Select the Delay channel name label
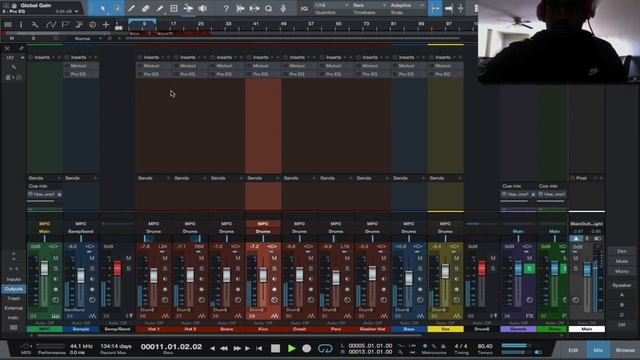This screenshot has height=360, width=640. (554, 329)
